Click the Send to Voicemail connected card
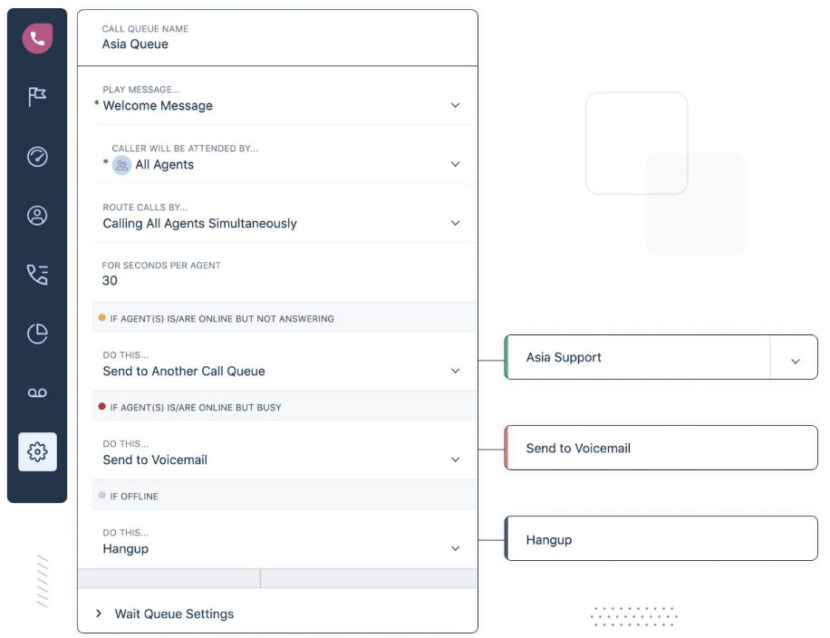This screenshot has width=830, height=638. 660,448
